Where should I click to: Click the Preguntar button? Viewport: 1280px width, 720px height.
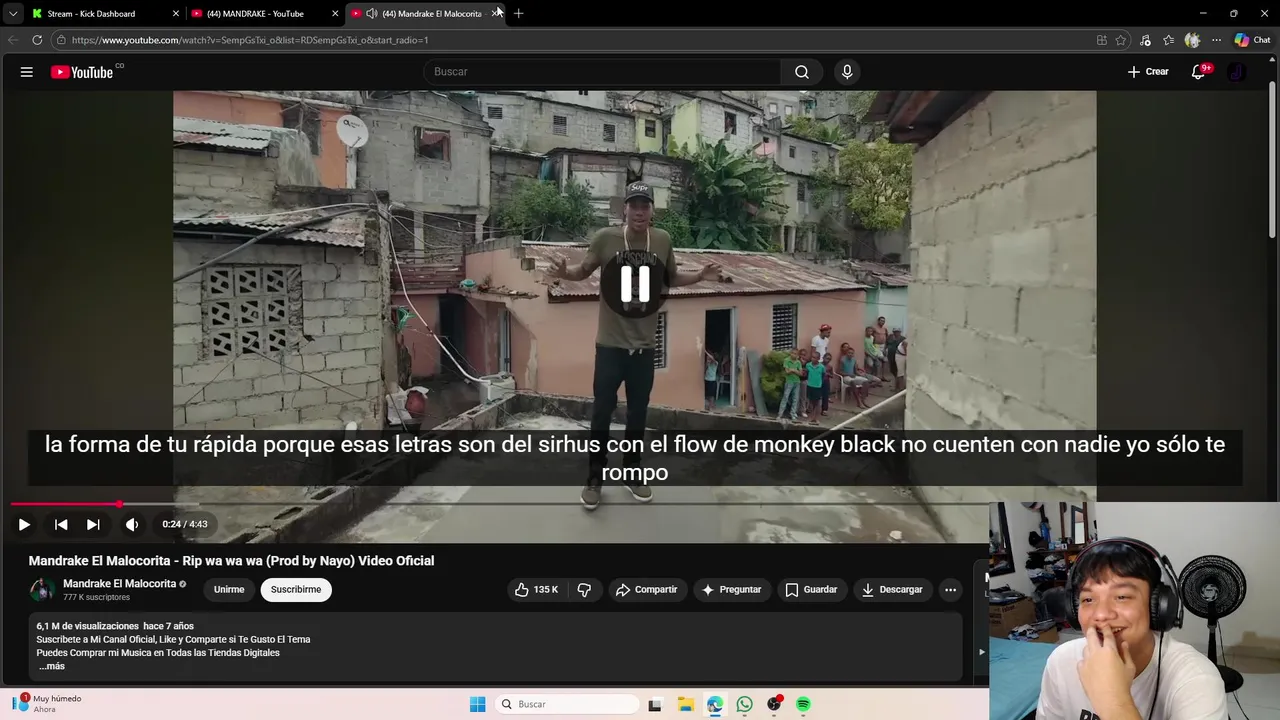[731, 590]
